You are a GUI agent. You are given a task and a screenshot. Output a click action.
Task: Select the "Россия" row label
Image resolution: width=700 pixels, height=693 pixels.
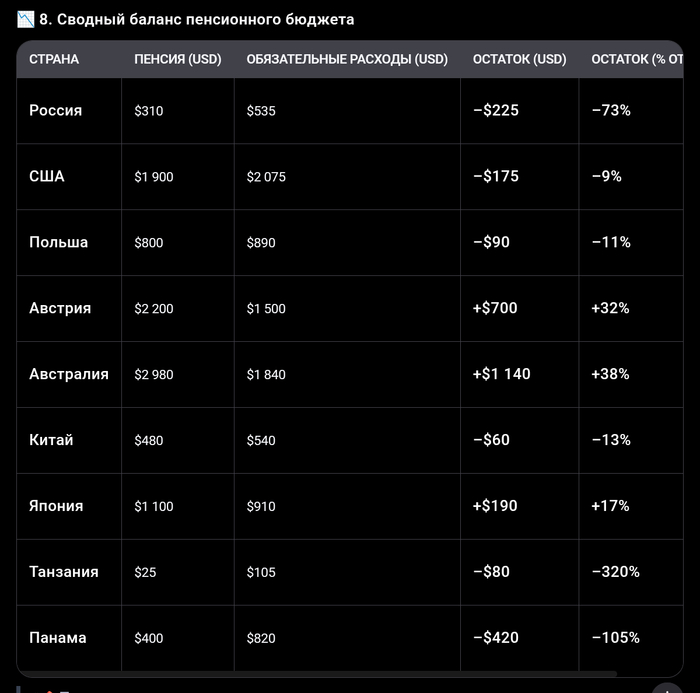[x=56, y=110]
